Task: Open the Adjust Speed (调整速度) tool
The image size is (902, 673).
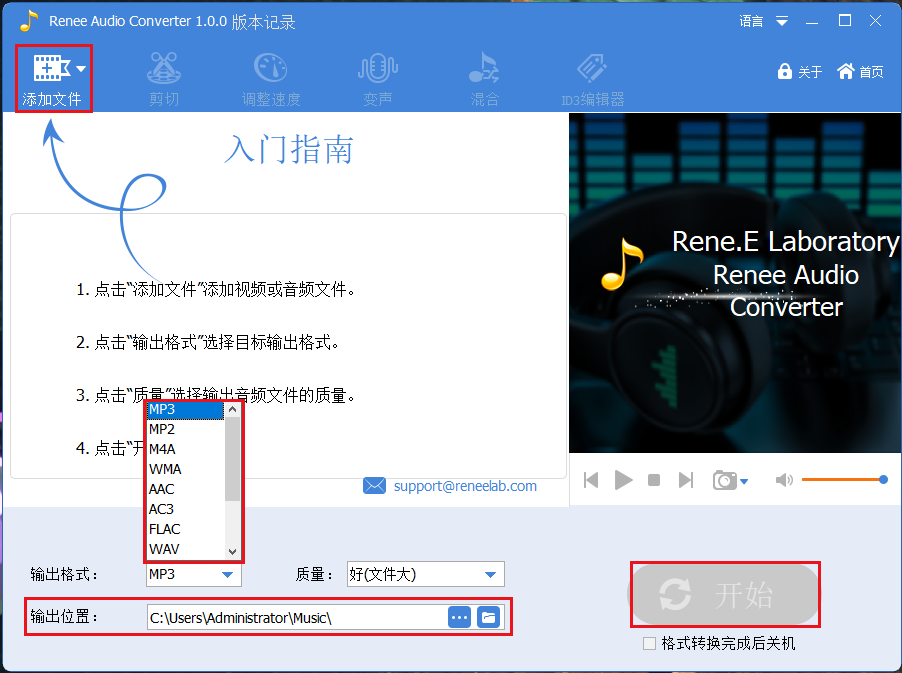Action: [x=271, y=79]
